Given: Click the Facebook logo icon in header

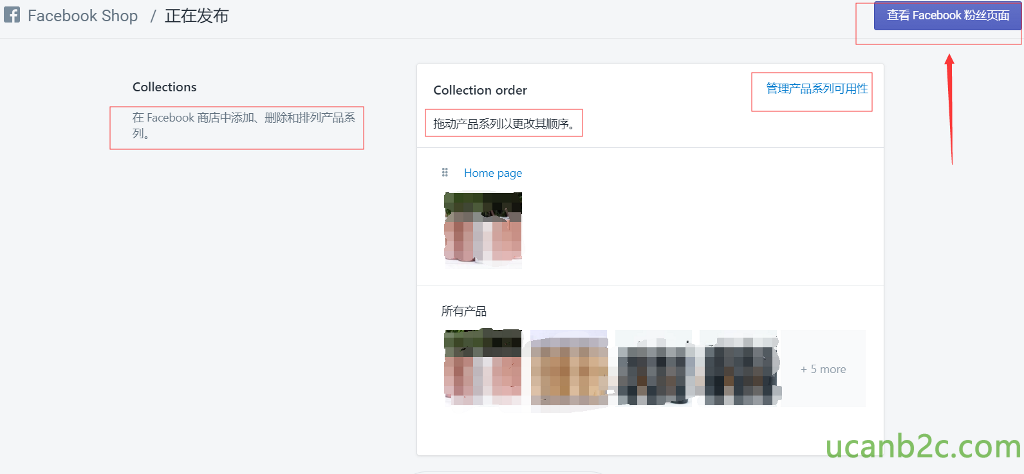Looking at the screenshot, I should (11, 16).
